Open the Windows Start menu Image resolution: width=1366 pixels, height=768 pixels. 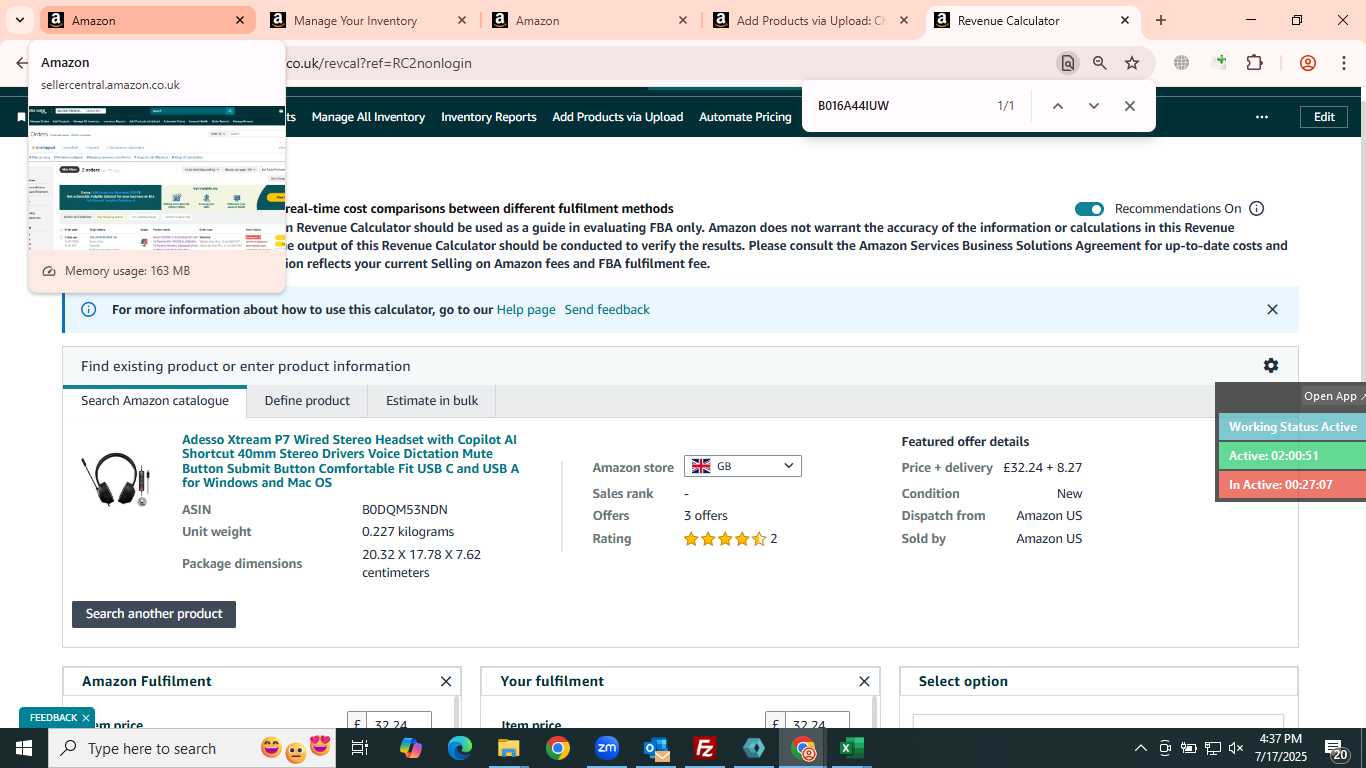[x=23, y=748]
